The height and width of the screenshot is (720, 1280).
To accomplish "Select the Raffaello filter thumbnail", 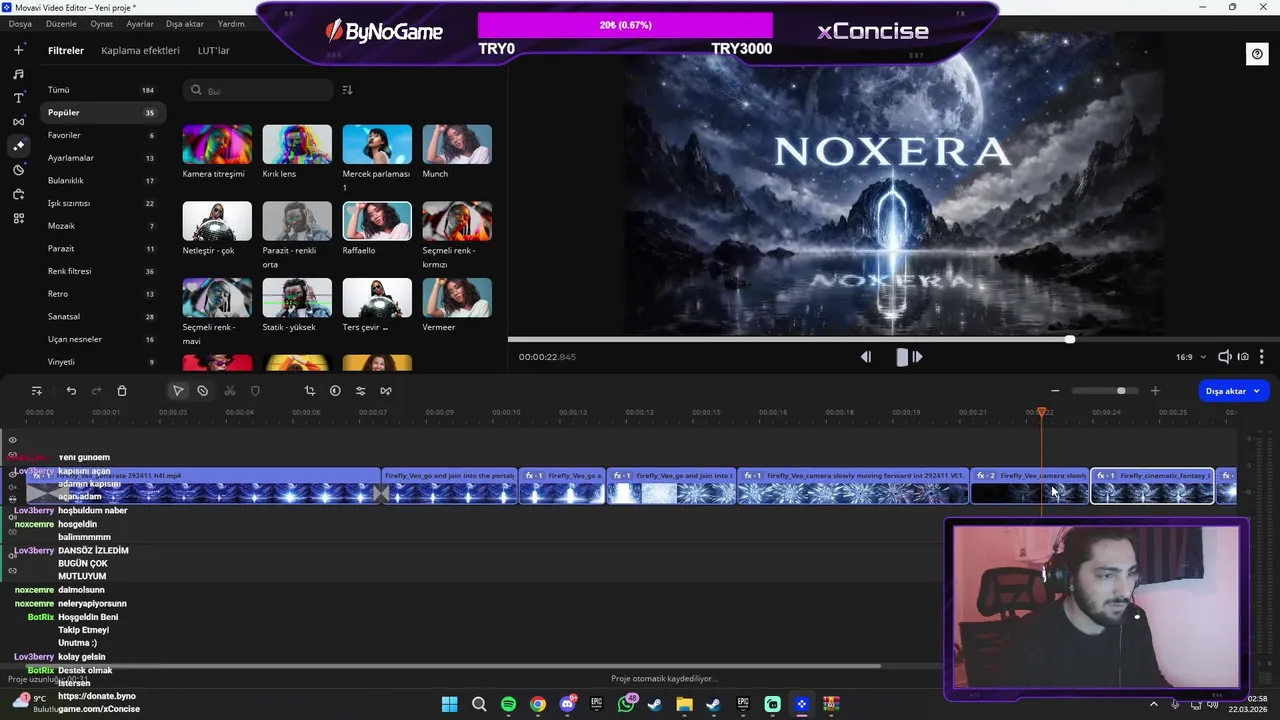I will point(377,221).
